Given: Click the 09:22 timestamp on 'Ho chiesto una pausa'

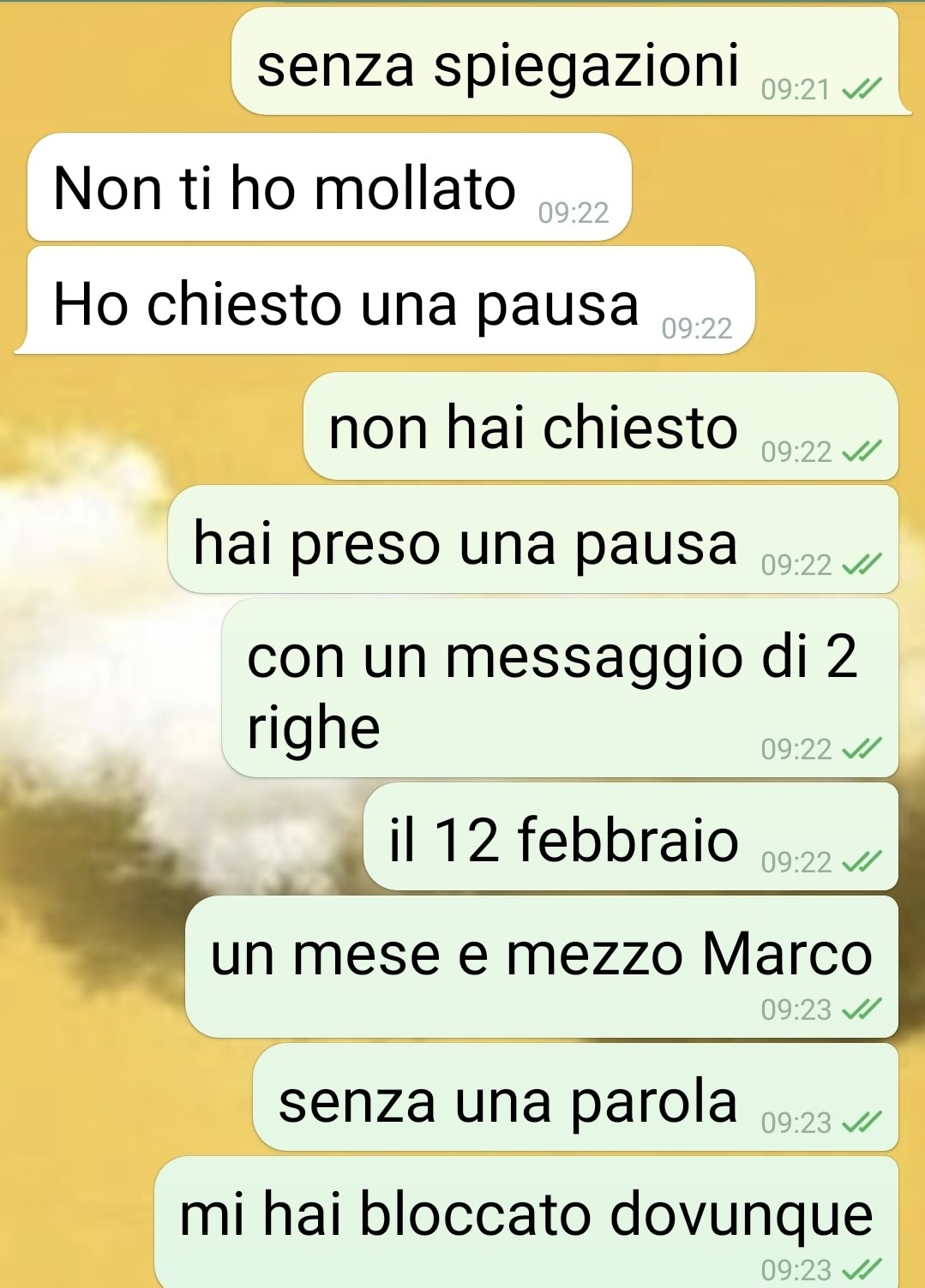Looking at the screenshot, I should [x=697, y=328].
